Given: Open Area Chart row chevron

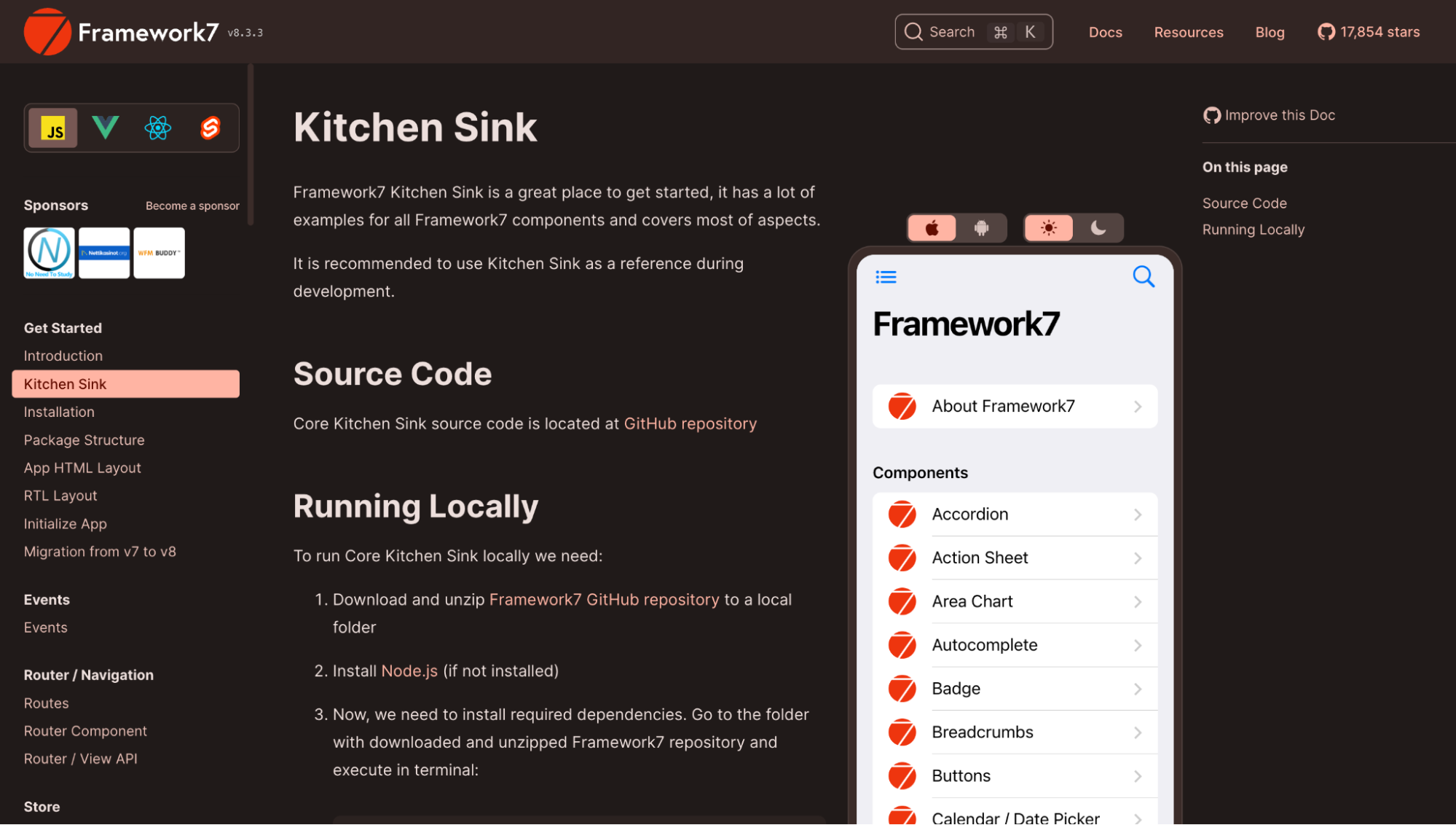Looking at the screenshot, I should 1138,602.
